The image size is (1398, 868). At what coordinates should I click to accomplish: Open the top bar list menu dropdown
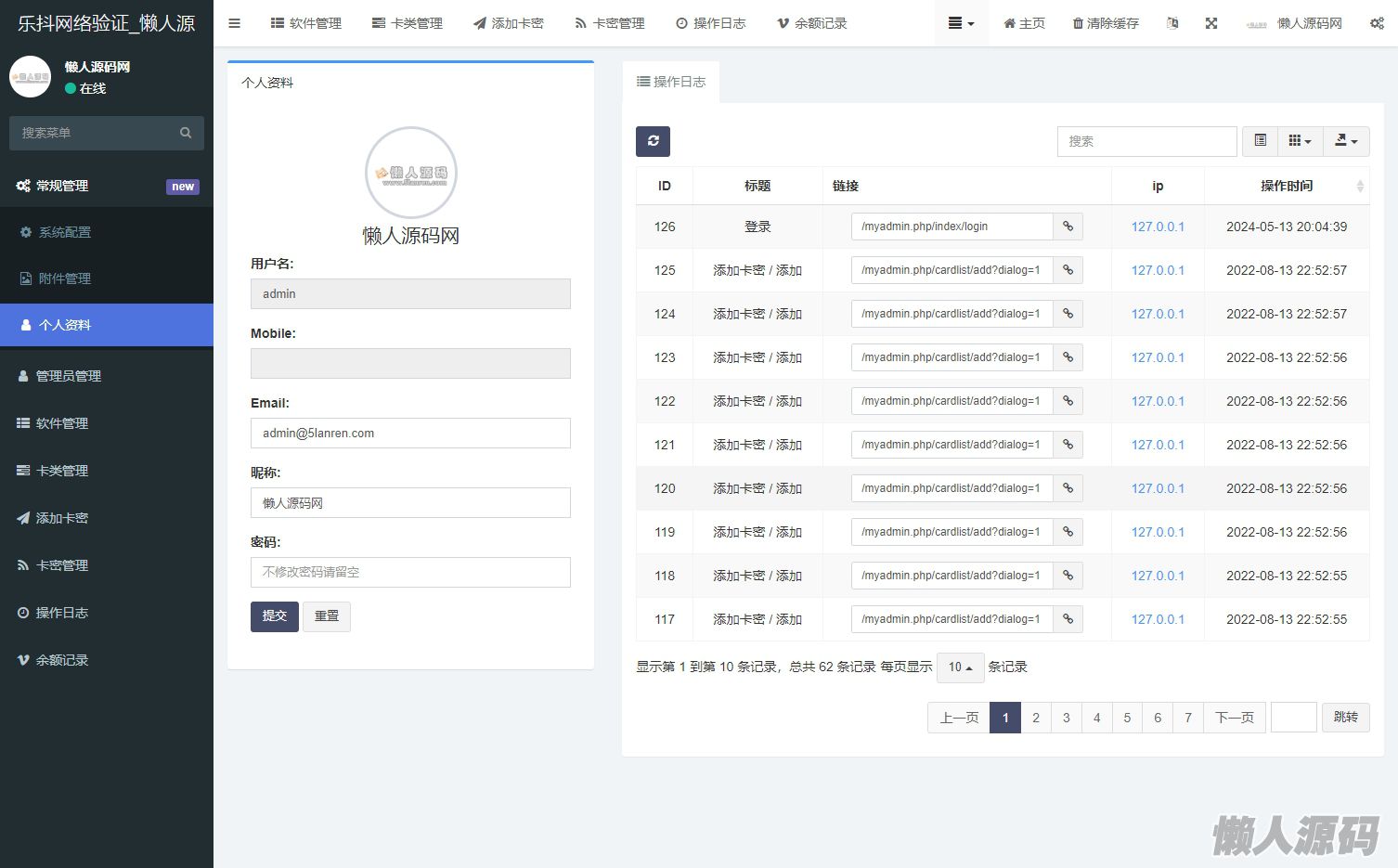coord(961,23)
